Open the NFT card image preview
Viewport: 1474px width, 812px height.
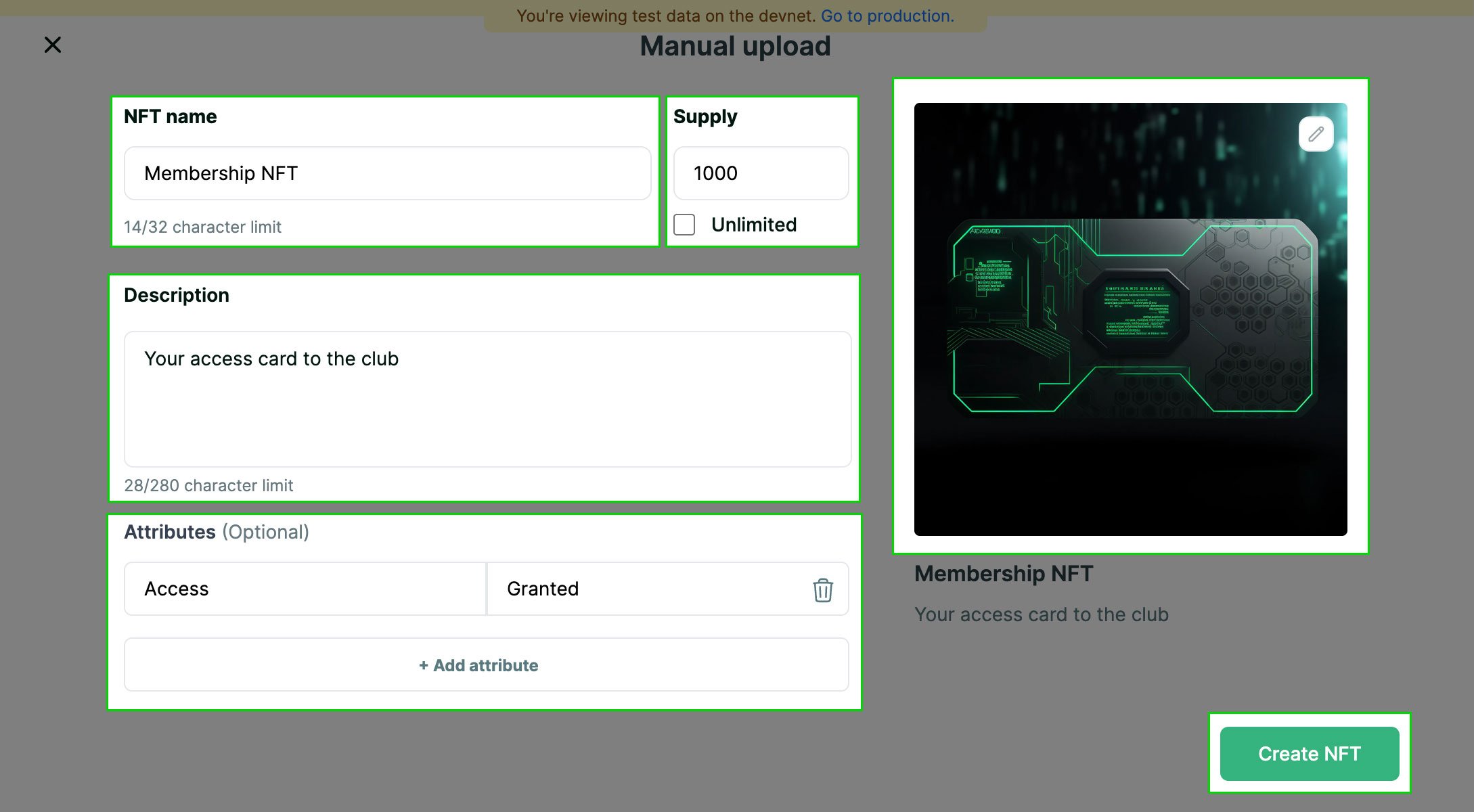click(1130, 319)
